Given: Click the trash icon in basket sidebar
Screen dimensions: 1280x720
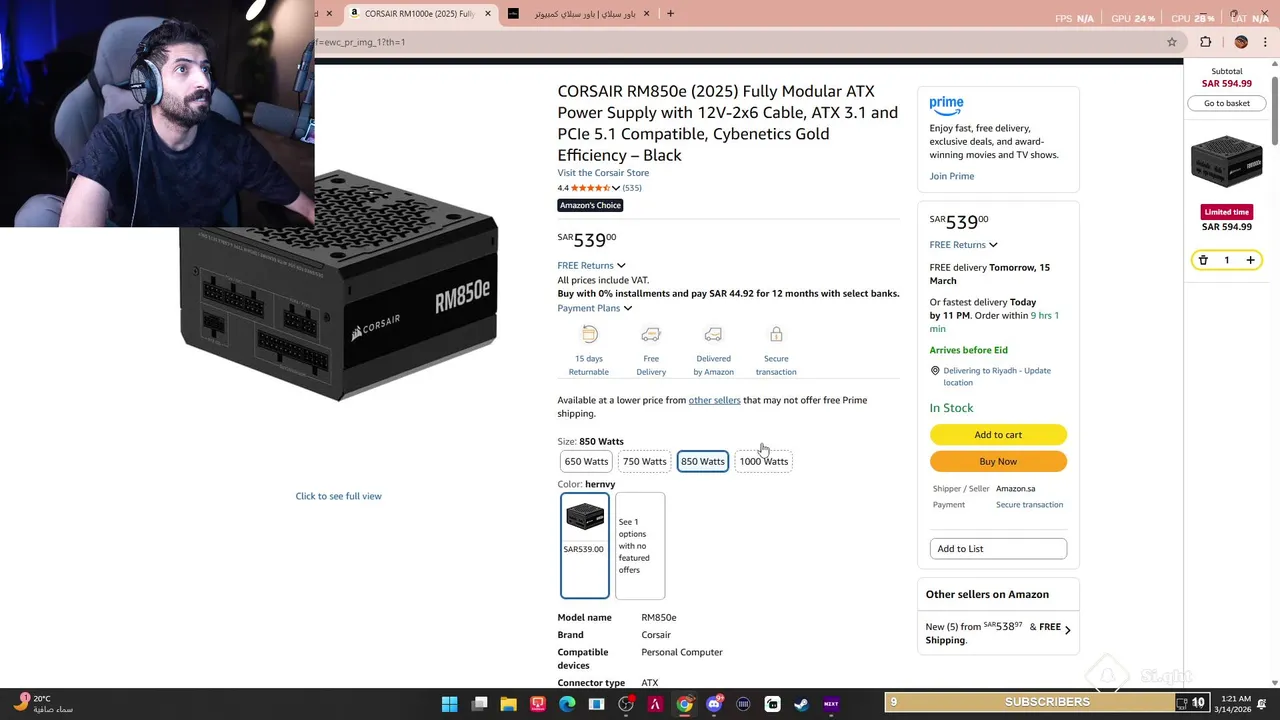Looking at the screenshot, I should (x=1203, y=260).
